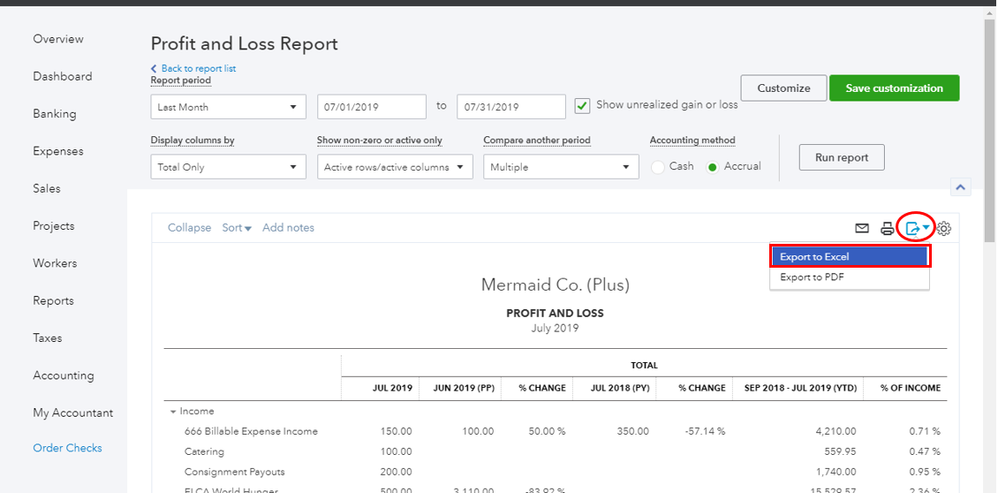The width and height of the screenshot is (998, 493).
Task: Open the export dropdown icon
Action: tap(916, 228)
